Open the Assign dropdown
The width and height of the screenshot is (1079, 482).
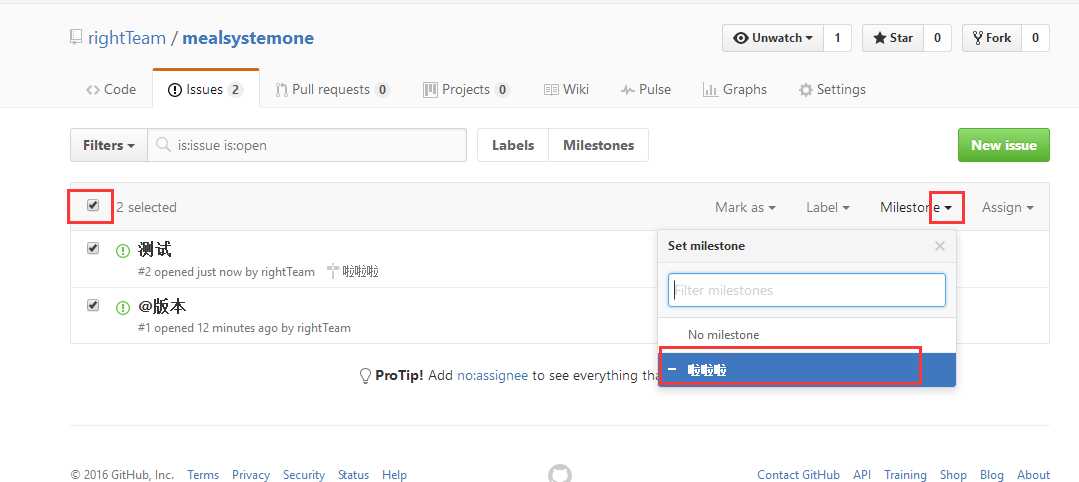point(1008,207)
